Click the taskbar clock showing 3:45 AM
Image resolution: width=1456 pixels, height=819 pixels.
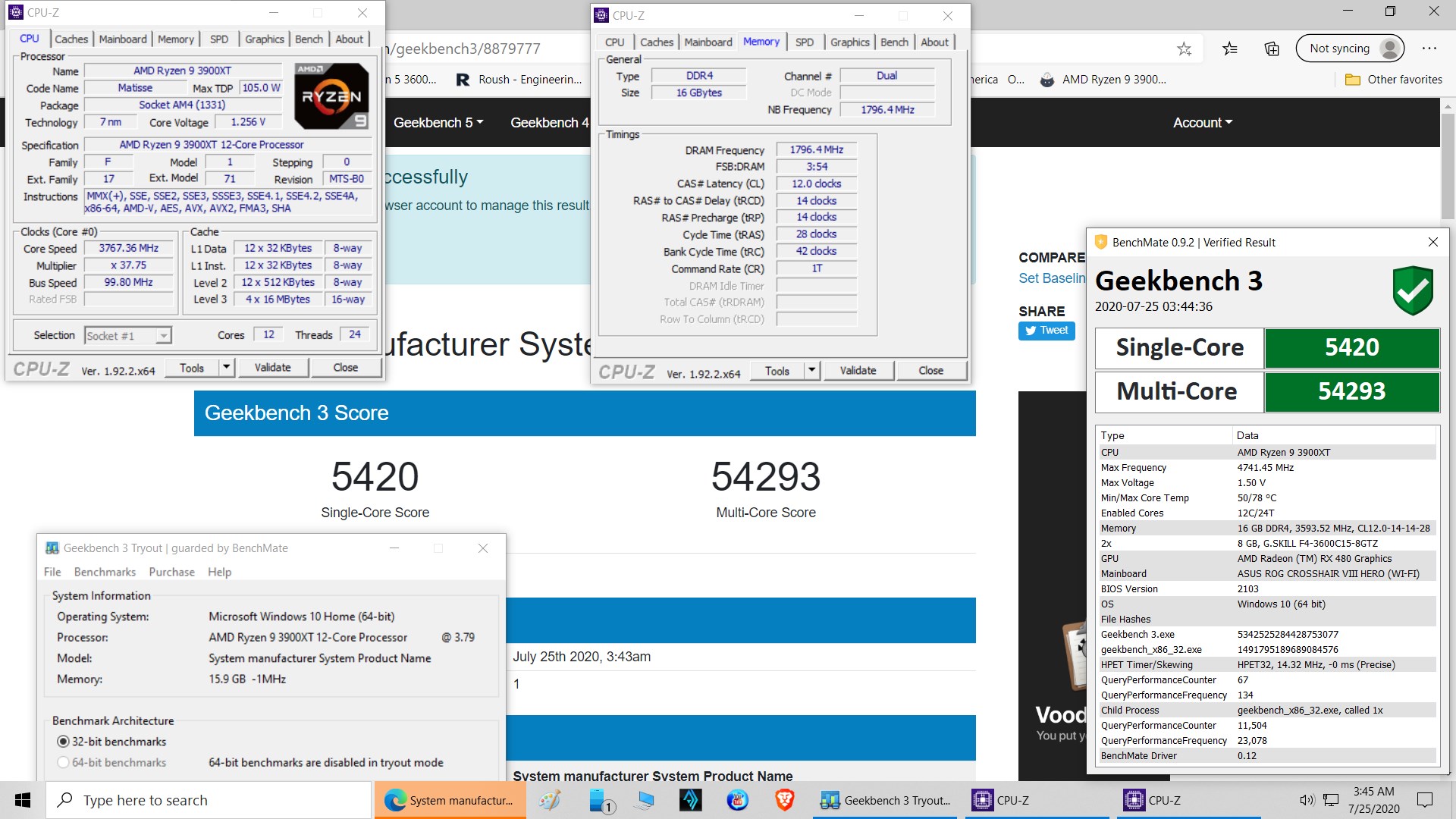pyautogui.click(x=1373, y=800)
